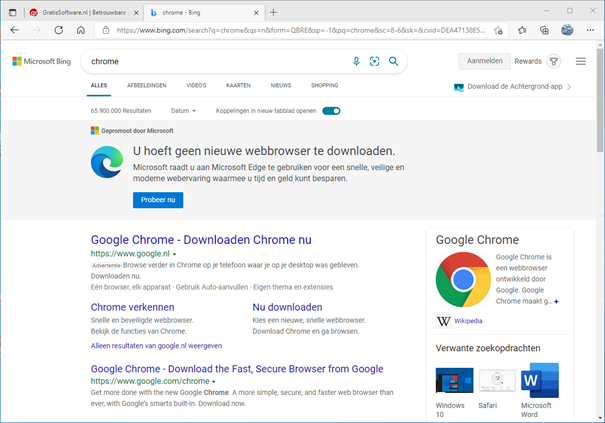
Task: Select the VIDEO'S search tab
Action: [x=196, y=85]
